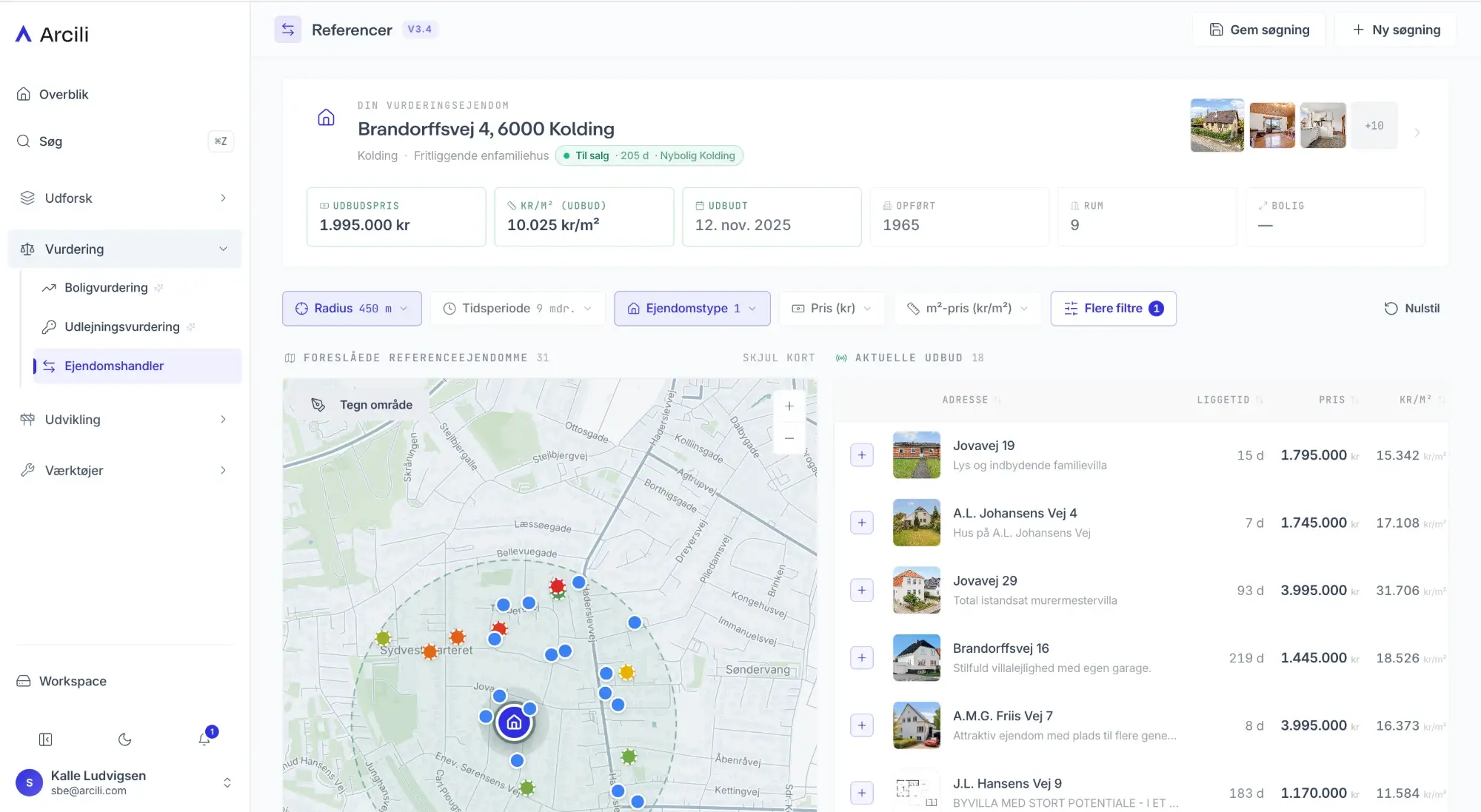Image resolution: width=1481 pixels, height=812 pixels.
Task: Click the OPFØRT 1965 card
Action: pyautogui.click(x=960, y=217)
